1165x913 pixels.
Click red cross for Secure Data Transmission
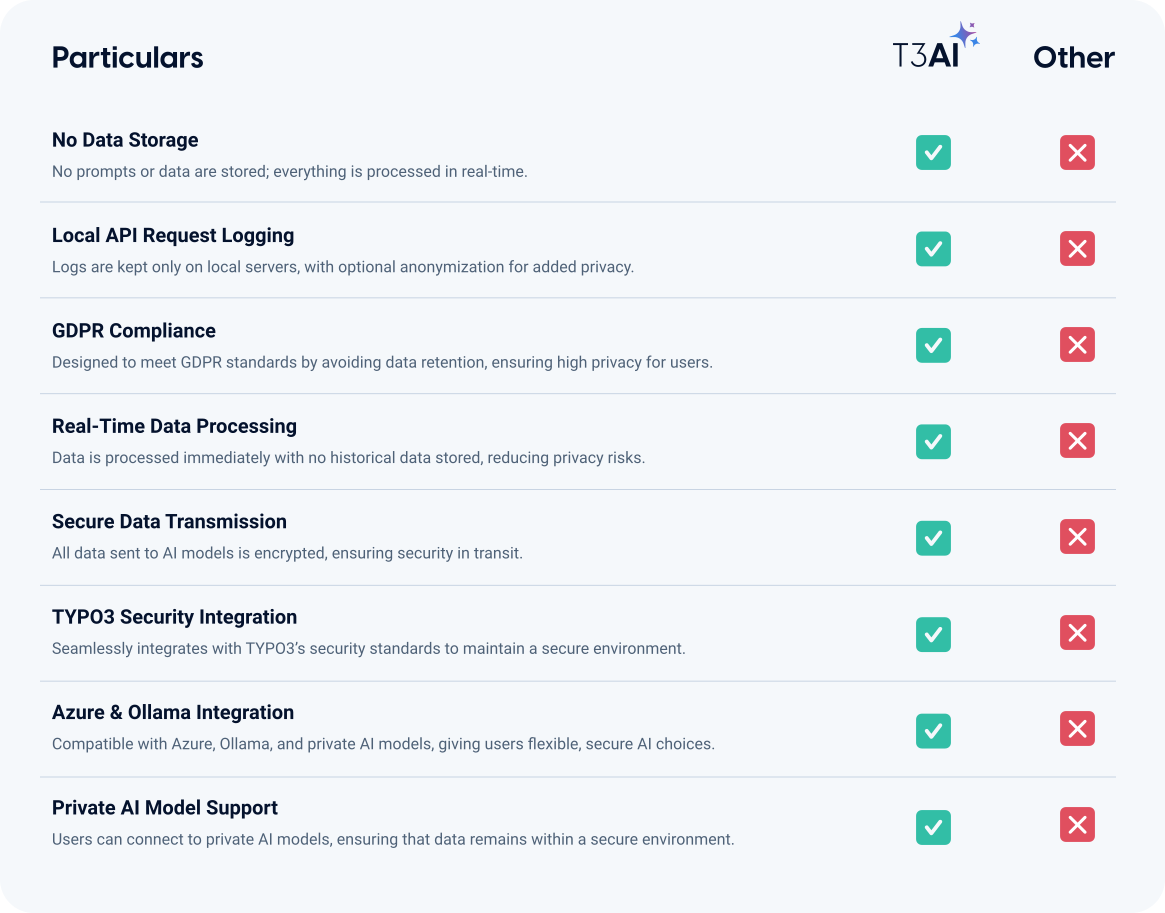click(x=1077, y=537)
